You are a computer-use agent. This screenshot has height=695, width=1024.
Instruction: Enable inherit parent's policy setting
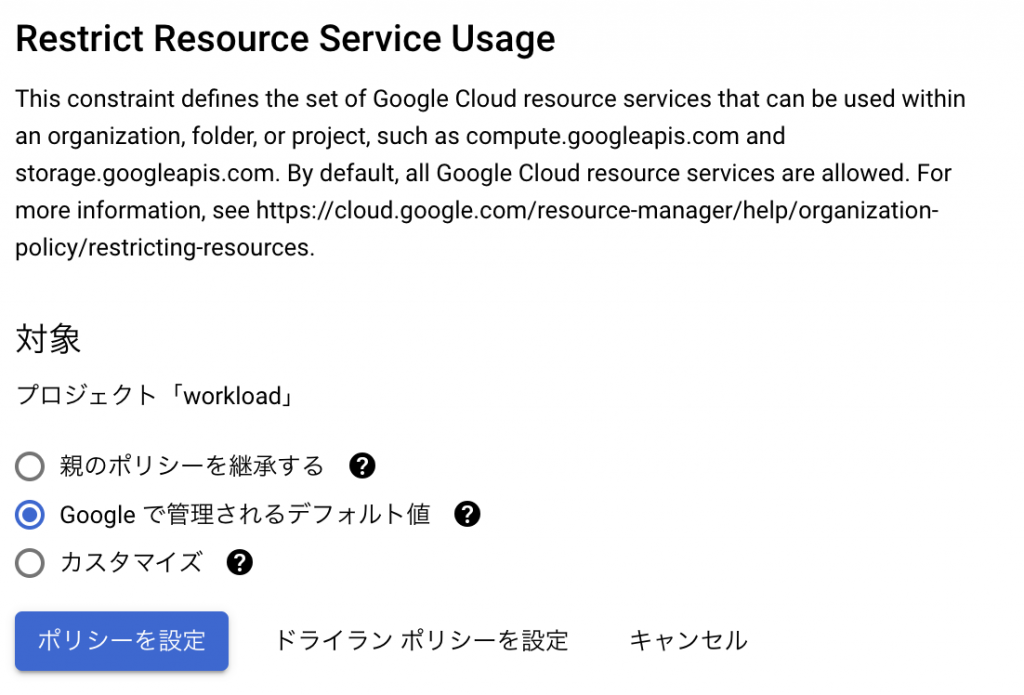(x=29, y=466)
